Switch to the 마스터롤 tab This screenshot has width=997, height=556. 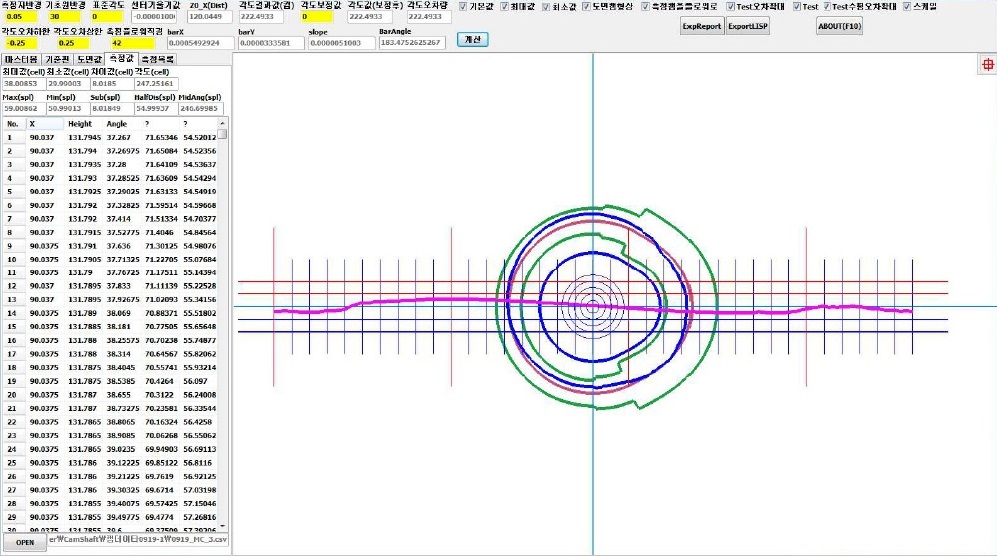coord(21,60)
